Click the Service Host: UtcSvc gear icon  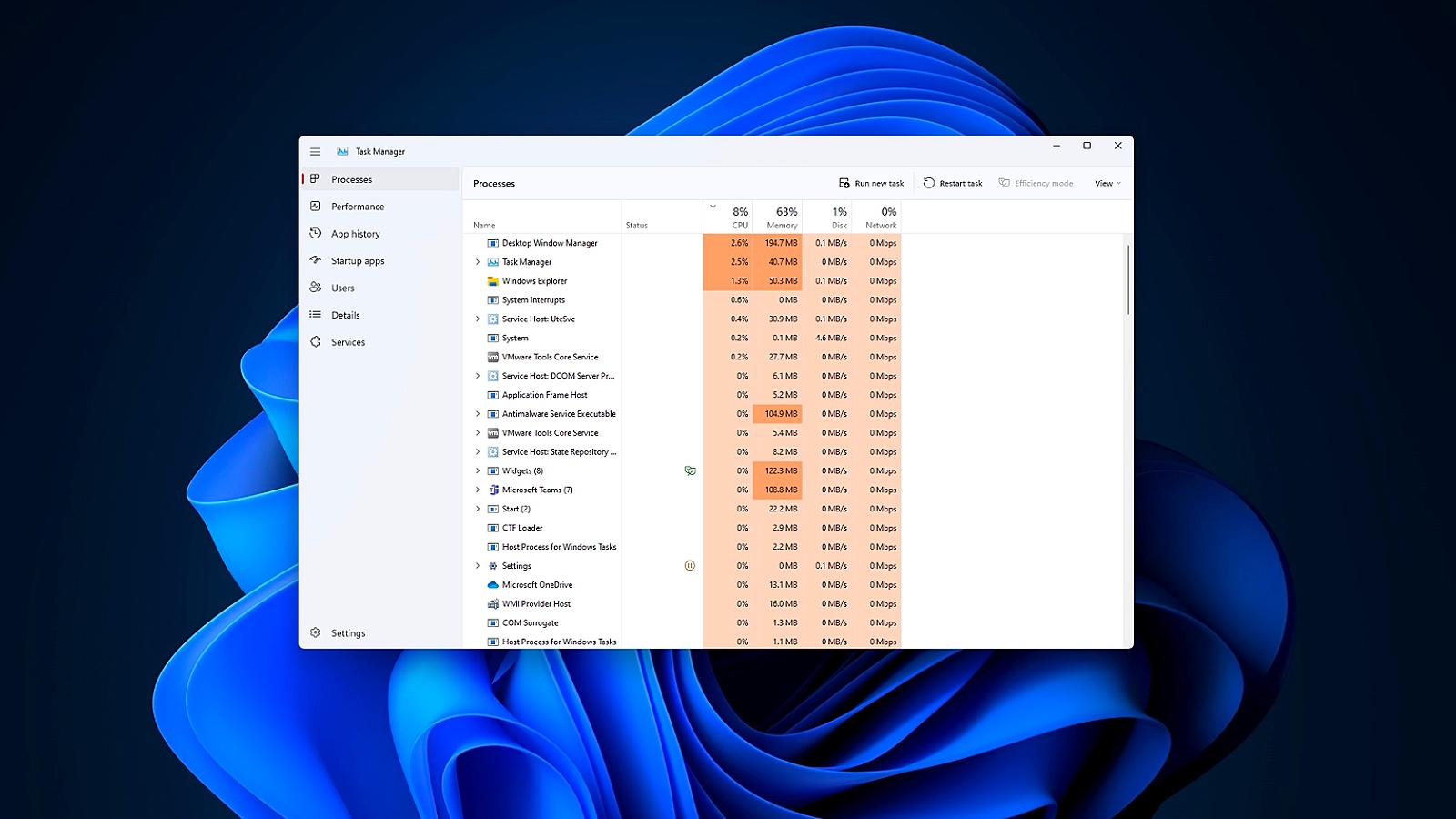[492, 319]
